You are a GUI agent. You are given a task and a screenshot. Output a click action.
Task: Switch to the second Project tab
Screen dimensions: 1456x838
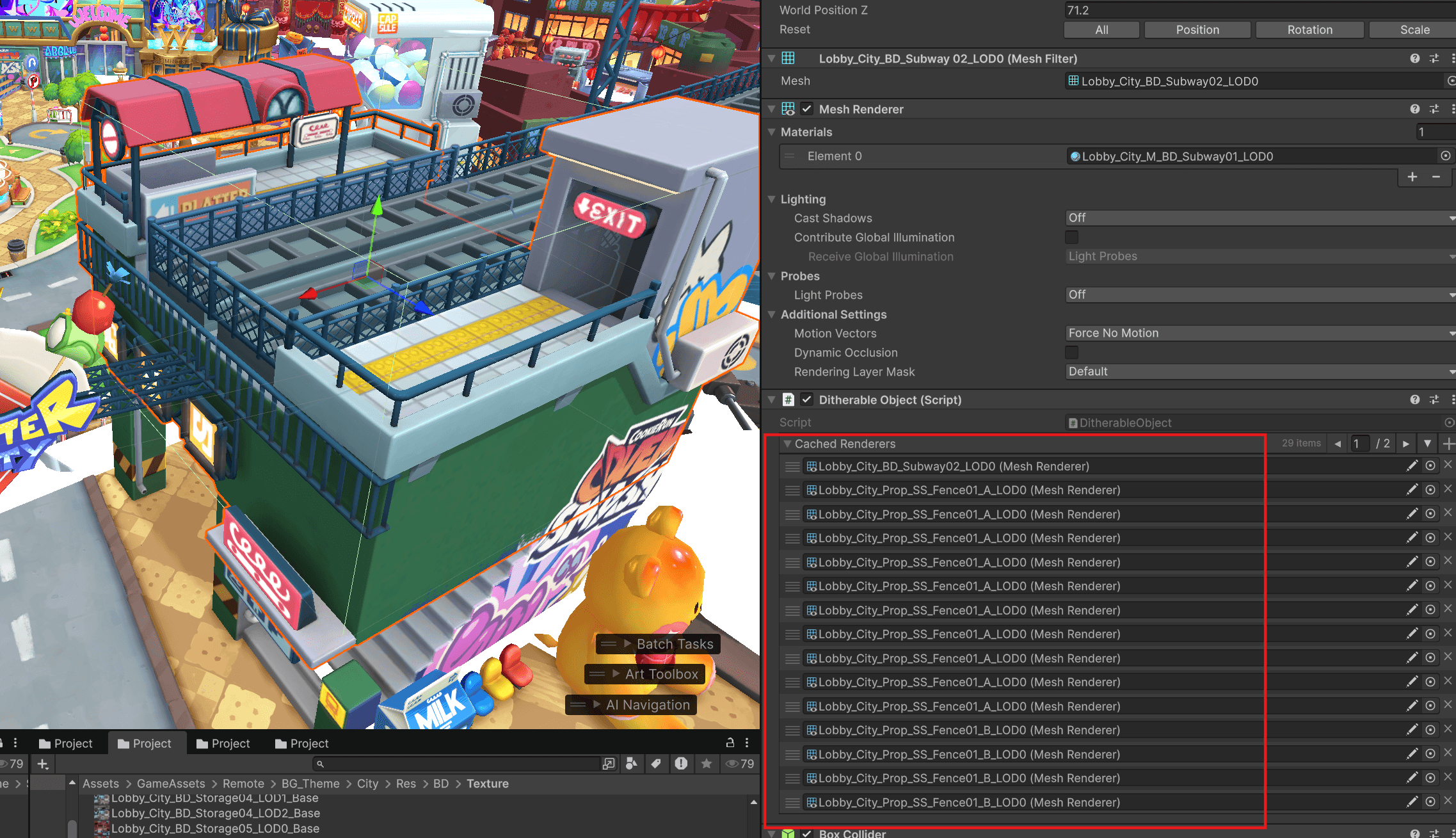coord(145,743)
